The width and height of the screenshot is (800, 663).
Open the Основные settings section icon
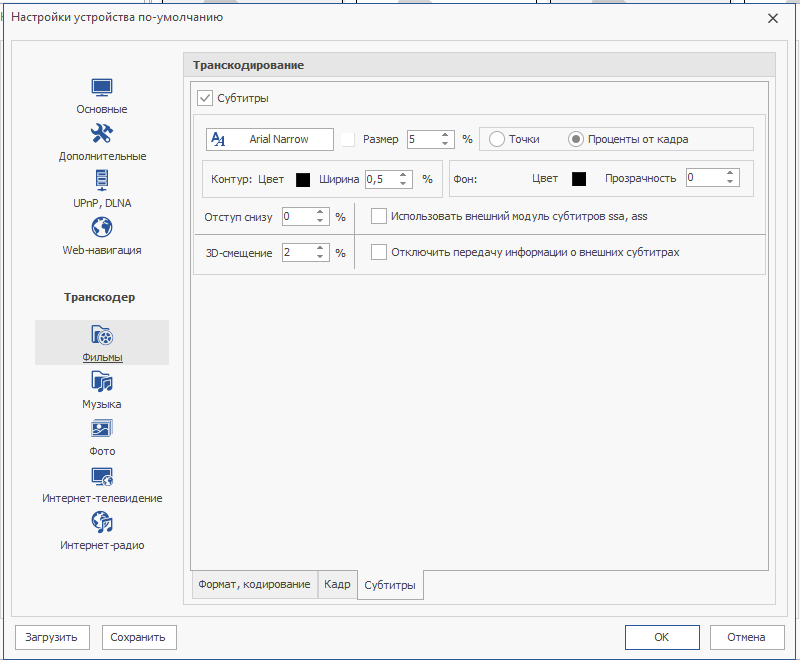tap(102, 88)
